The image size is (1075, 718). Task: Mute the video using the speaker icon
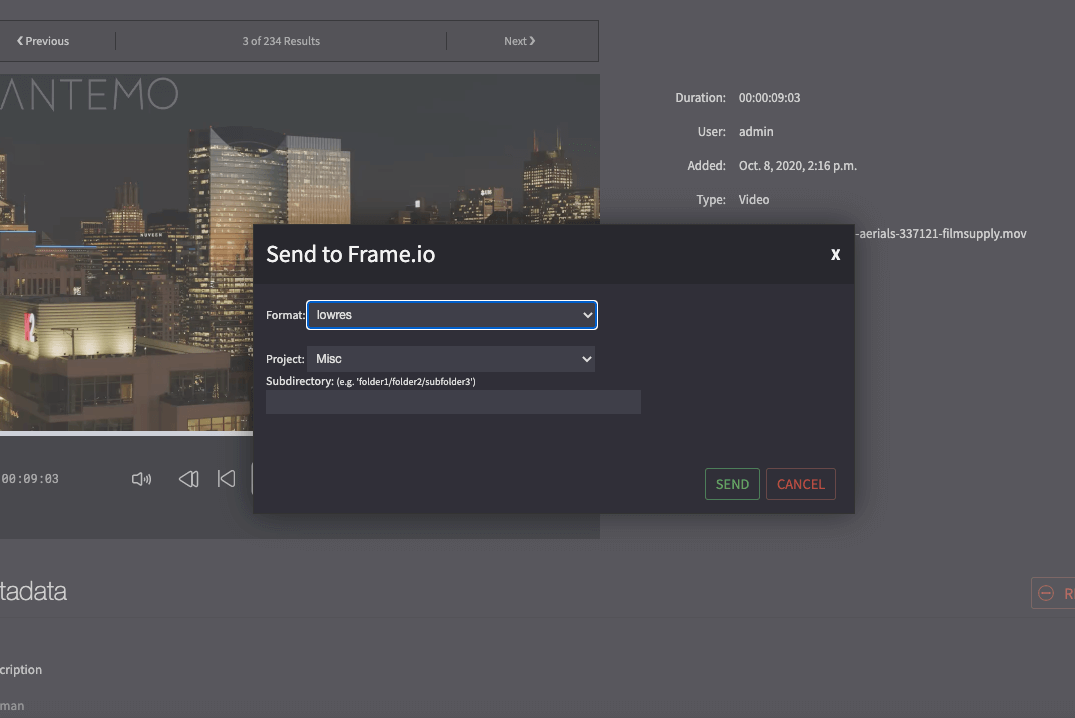141,479
